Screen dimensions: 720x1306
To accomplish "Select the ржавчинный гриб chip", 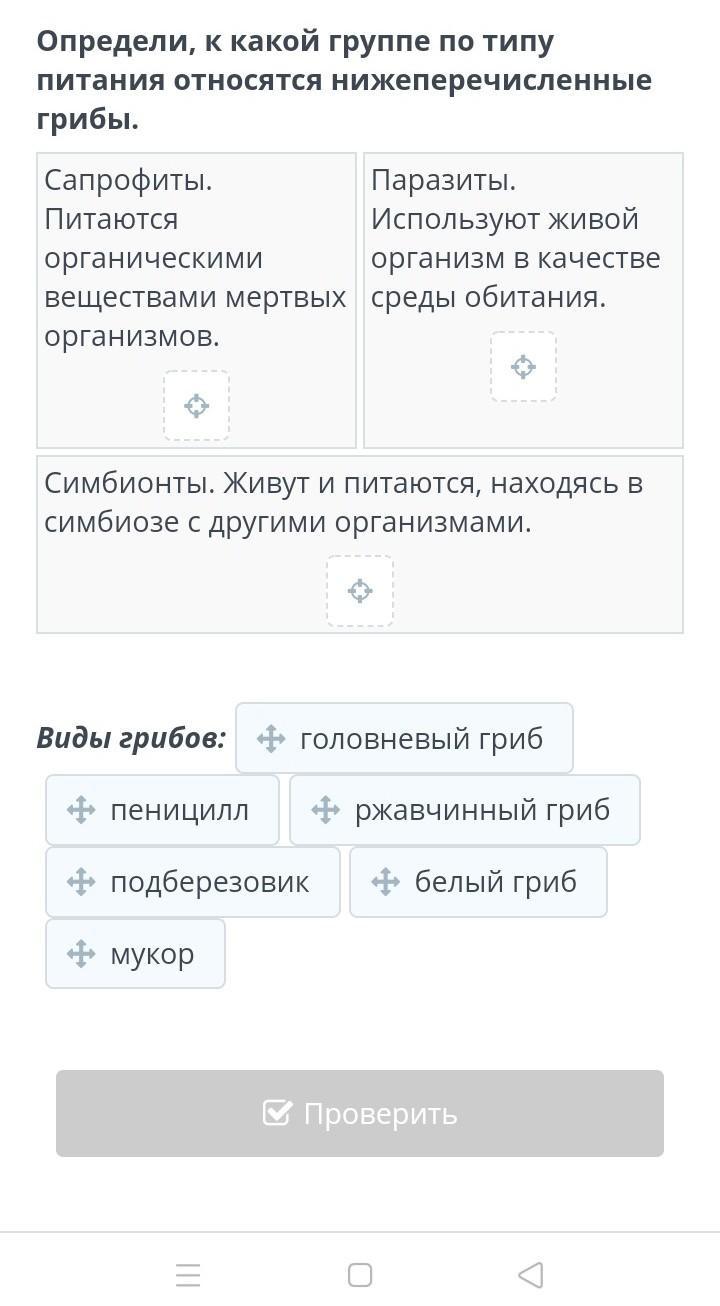I will point(464,810).
